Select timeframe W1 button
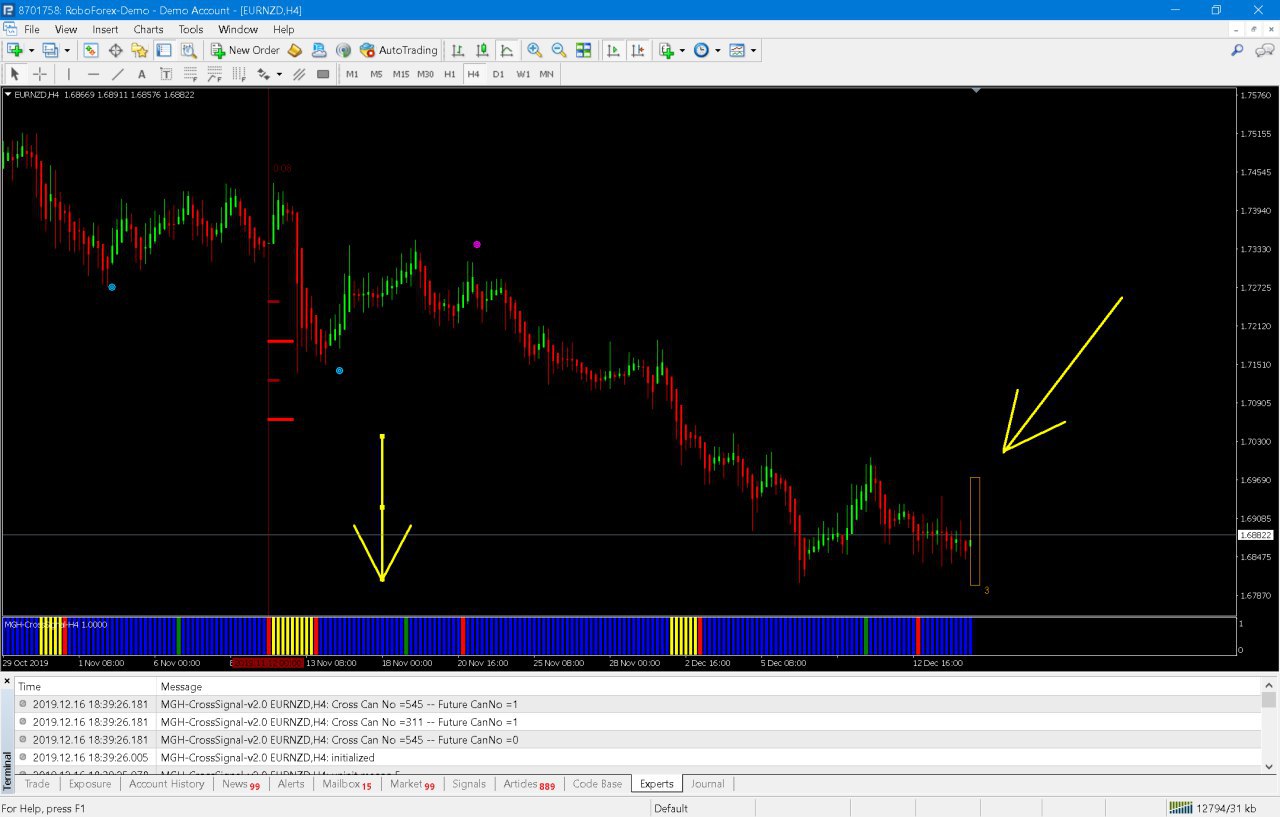 [x=522, y=74]
